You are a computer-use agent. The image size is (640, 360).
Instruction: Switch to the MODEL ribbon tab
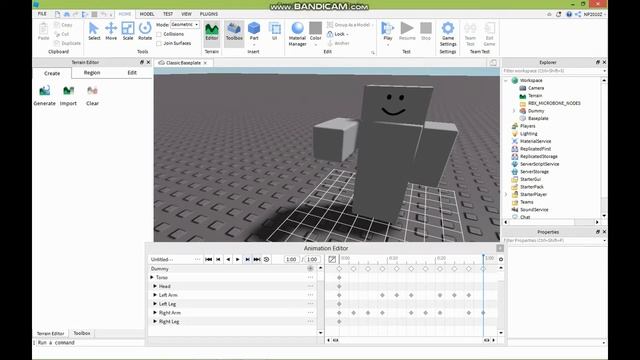click(x=147, y=14)
